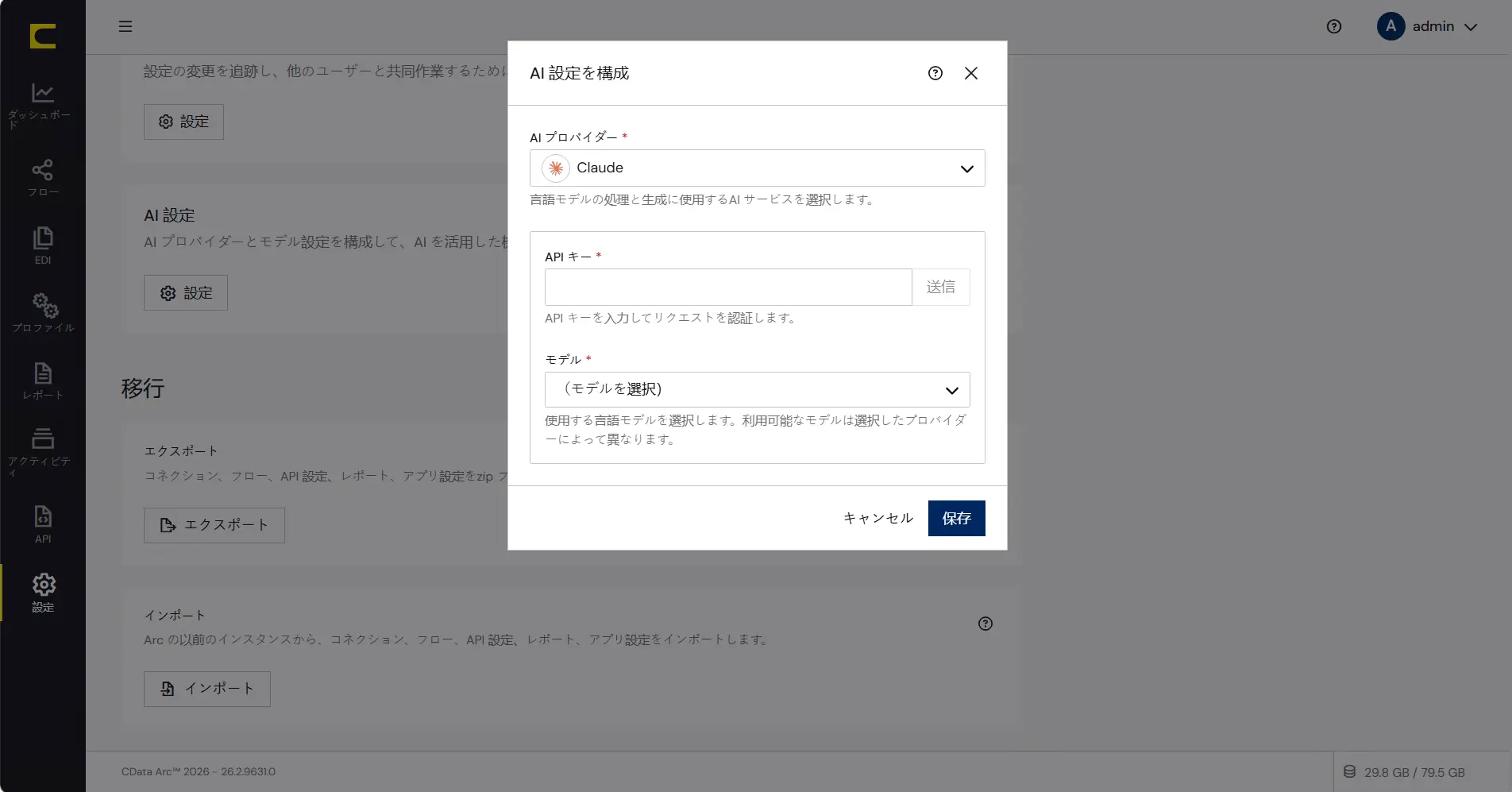Click the キャンセル button

click(x=878, y=518)
